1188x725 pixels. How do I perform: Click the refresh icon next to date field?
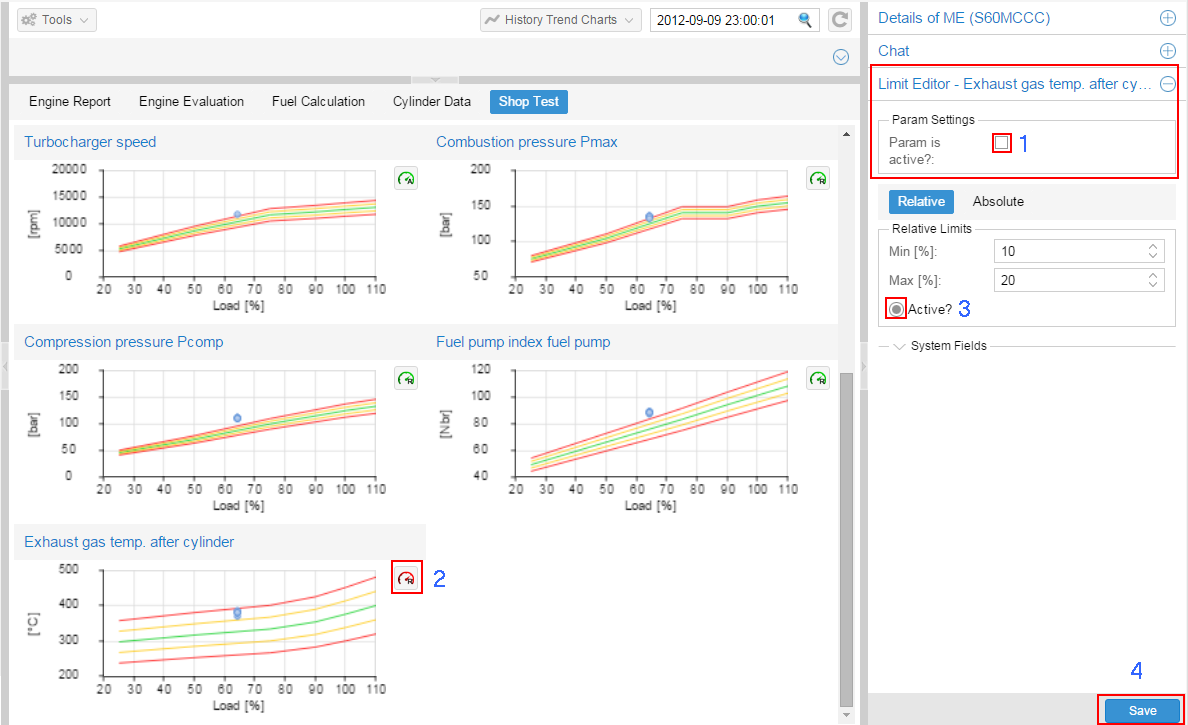[841, 20]
